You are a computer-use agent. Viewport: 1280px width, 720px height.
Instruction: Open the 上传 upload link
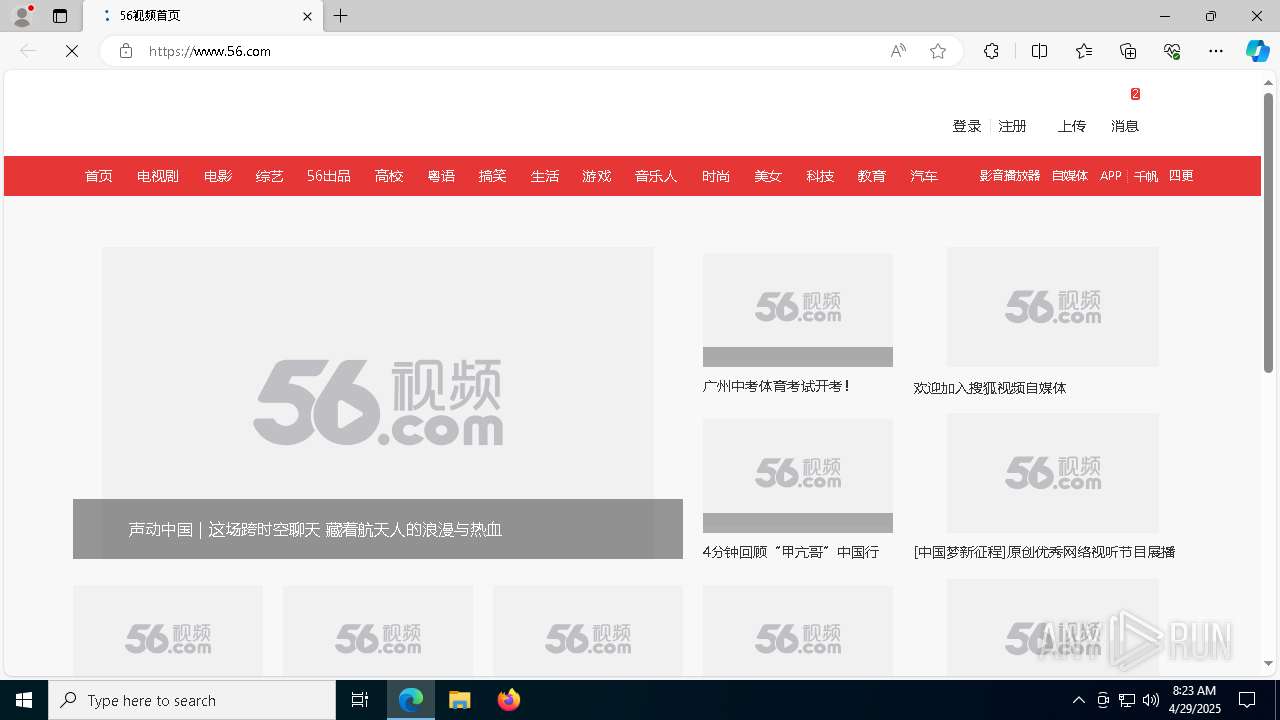(1072, 126)
